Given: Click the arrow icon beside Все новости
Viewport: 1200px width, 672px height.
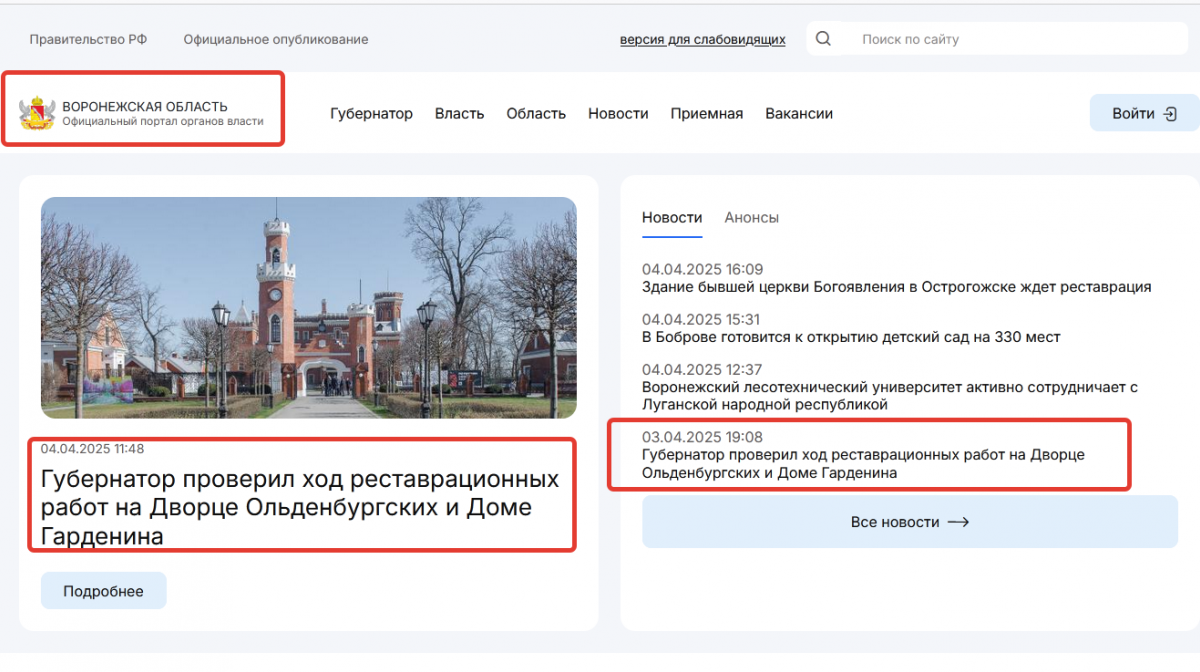Looking at the screenshot, I should click(x=958, y=522).
